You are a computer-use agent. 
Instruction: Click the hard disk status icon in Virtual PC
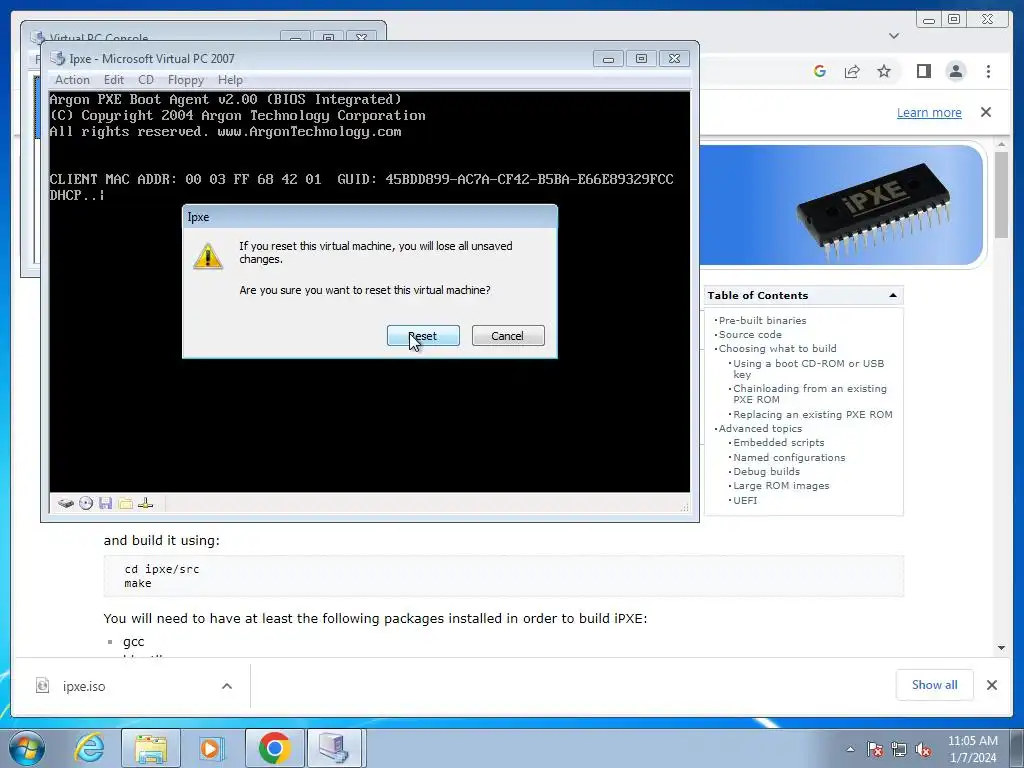[x=65, y=503]
